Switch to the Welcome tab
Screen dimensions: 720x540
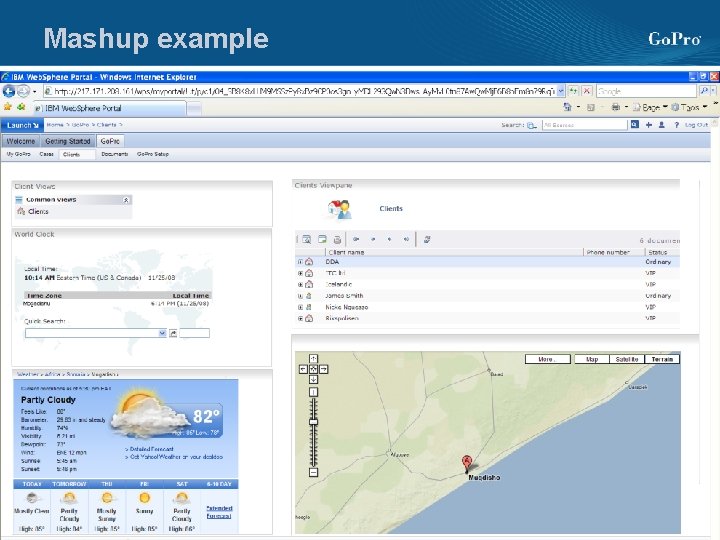[21, 141]
